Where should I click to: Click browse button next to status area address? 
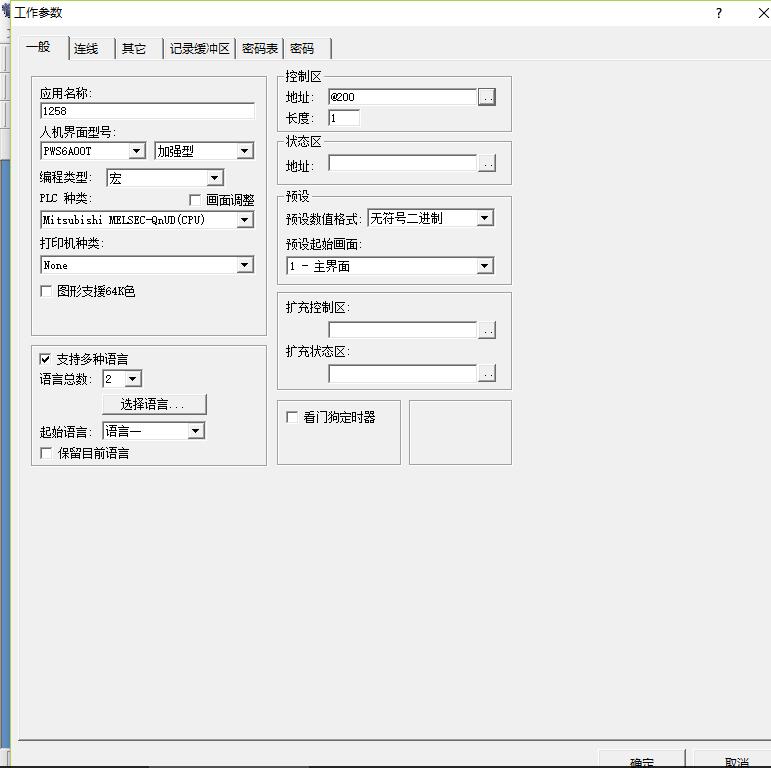pos(487,163)
